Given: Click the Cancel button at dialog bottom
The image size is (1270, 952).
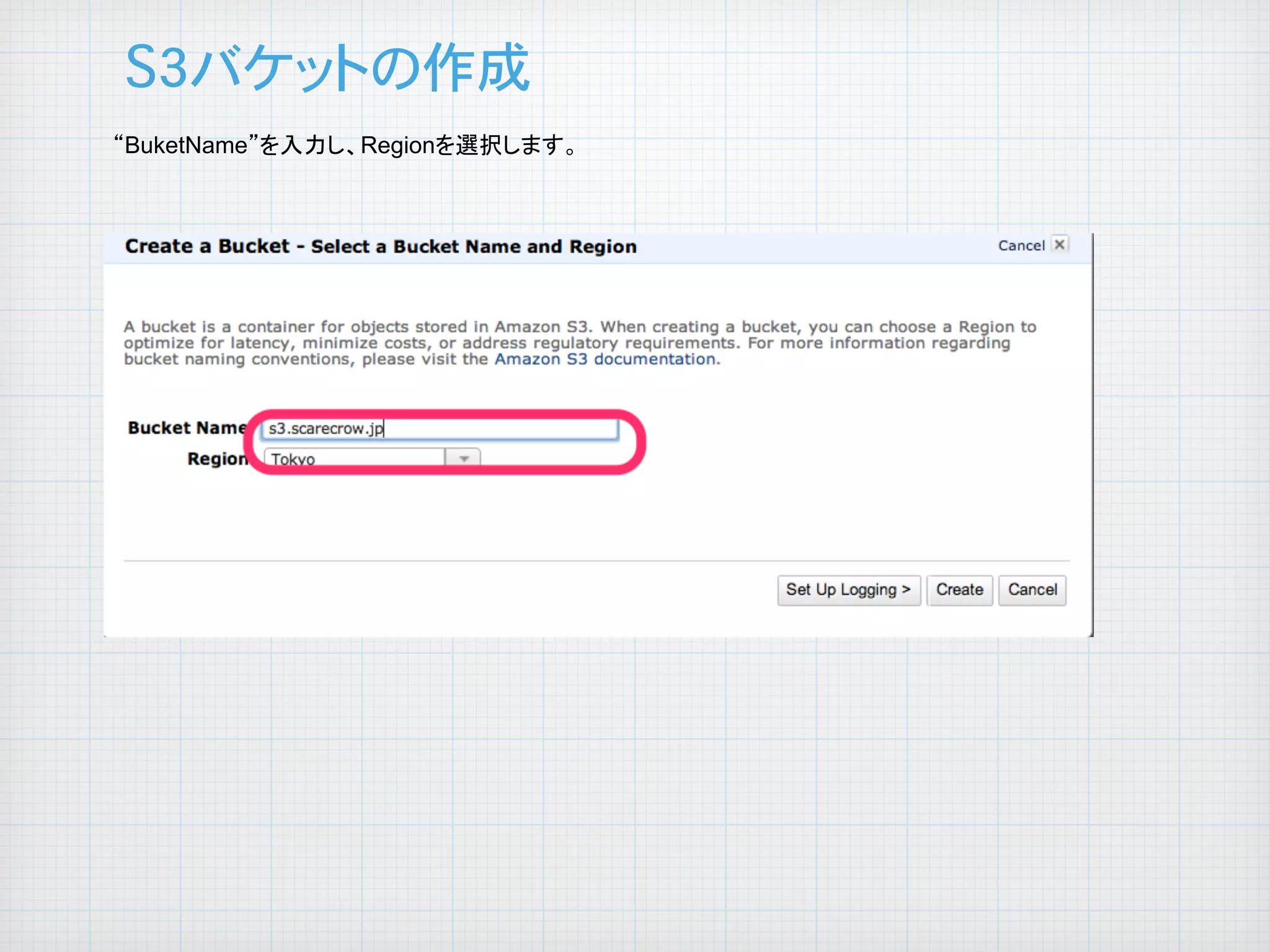Looking at the screenshot, I should tap(1032, 590).
